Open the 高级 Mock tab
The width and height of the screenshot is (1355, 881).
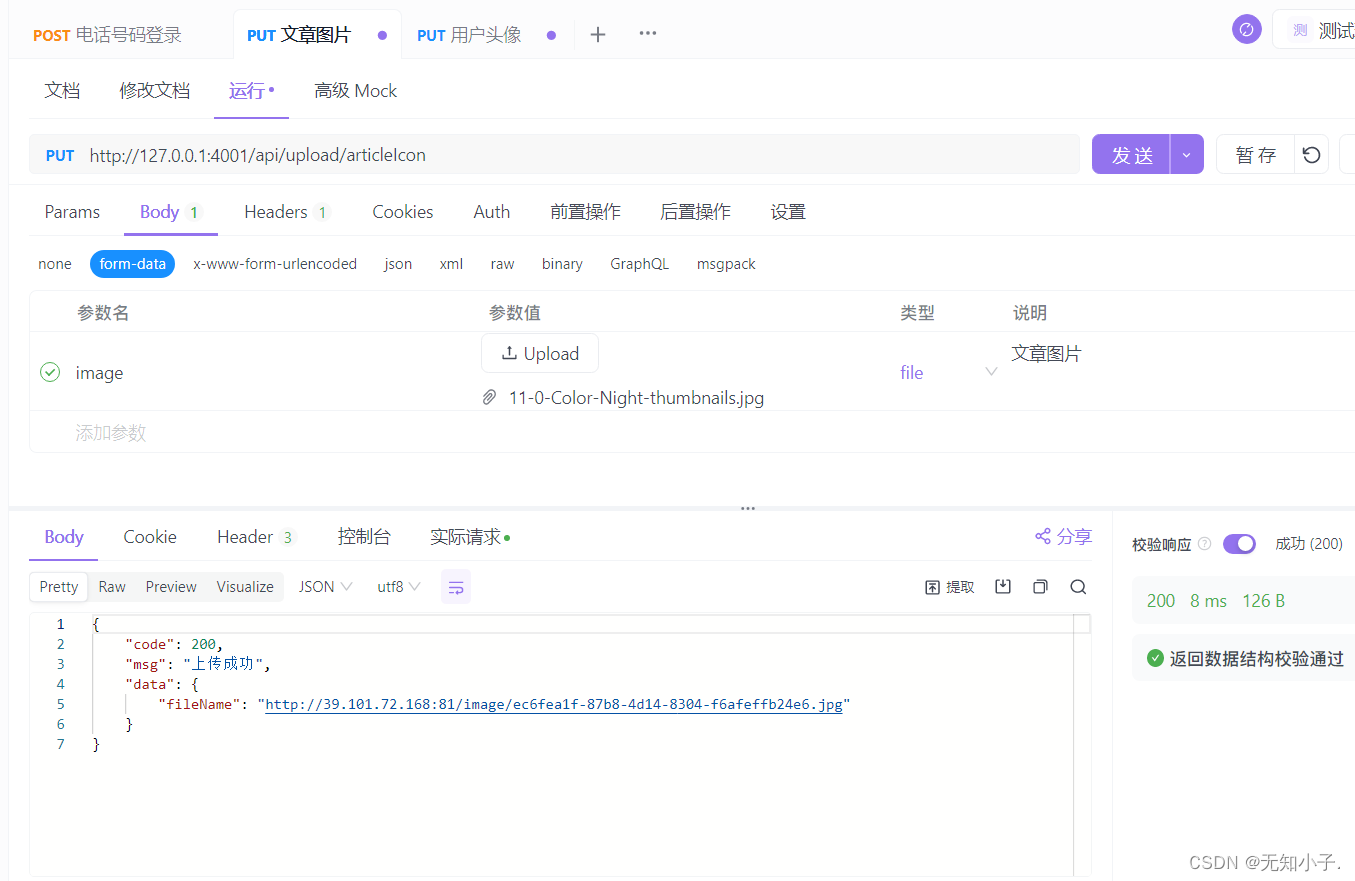355,91
